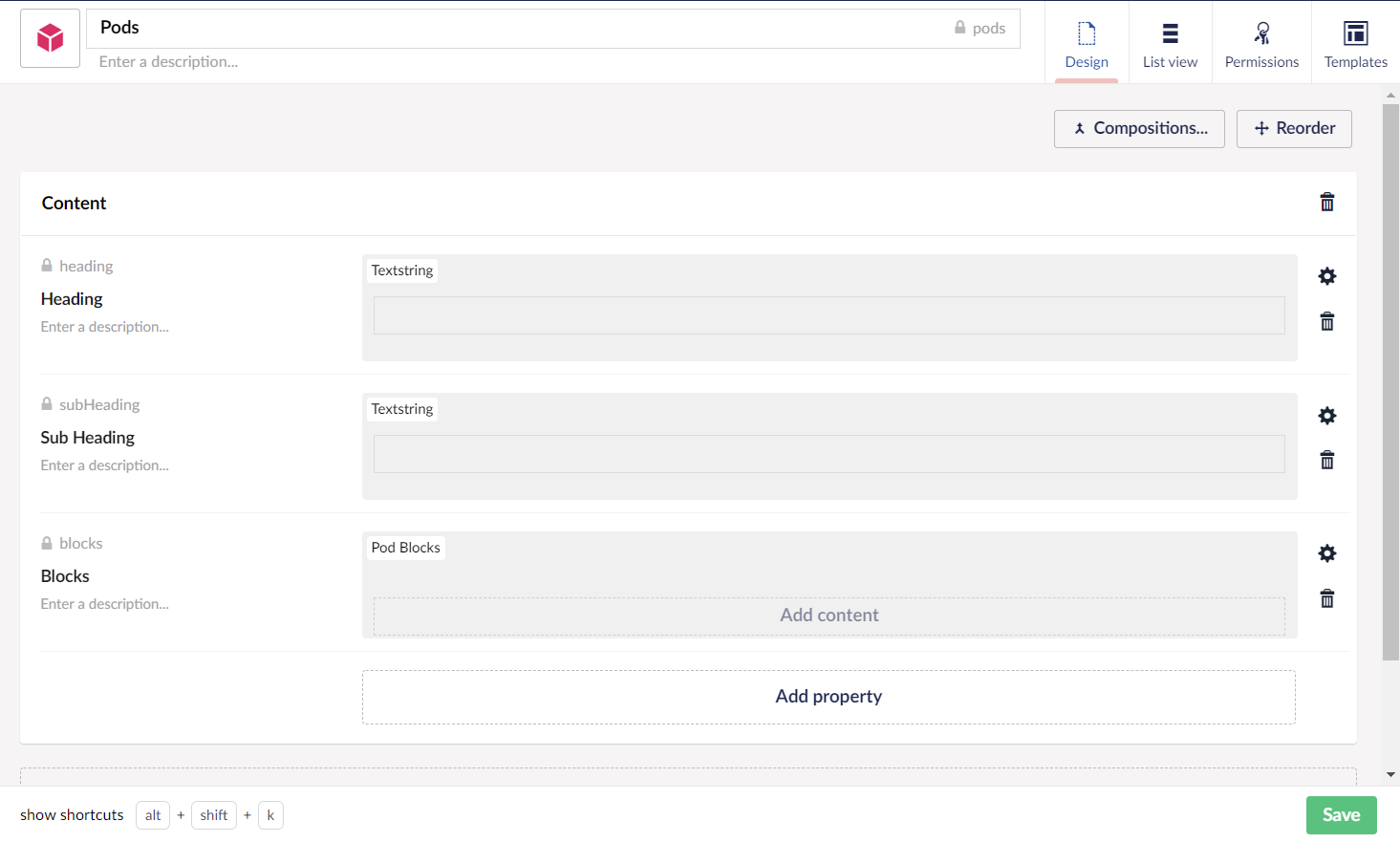
Task: Switch to the List view tab
Action: [1170, 44]
